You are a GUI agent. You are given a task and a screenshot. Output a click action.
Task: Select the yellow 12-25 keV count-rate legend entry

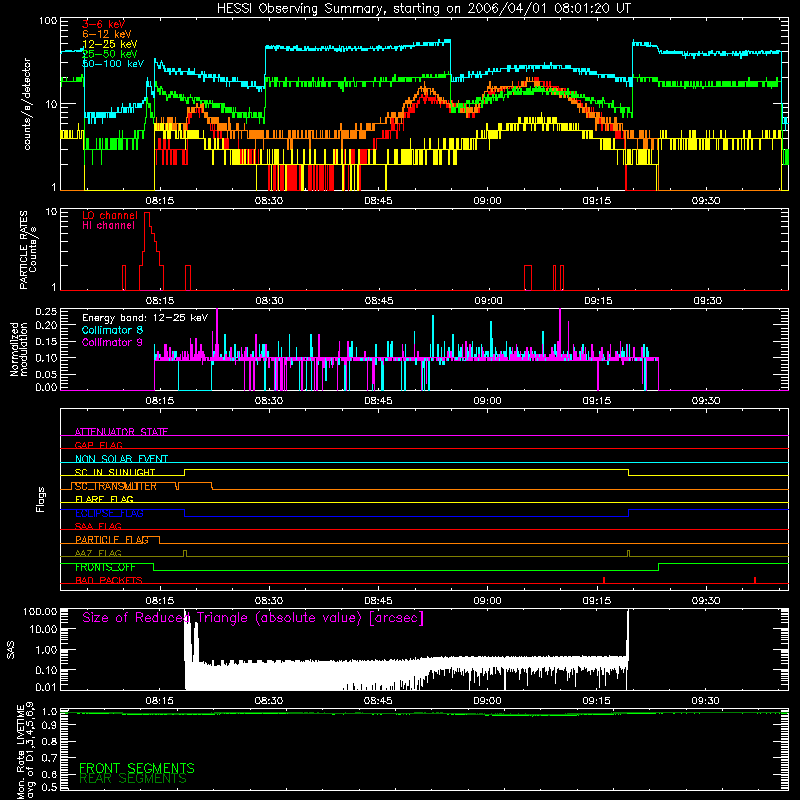pos(109,44)
